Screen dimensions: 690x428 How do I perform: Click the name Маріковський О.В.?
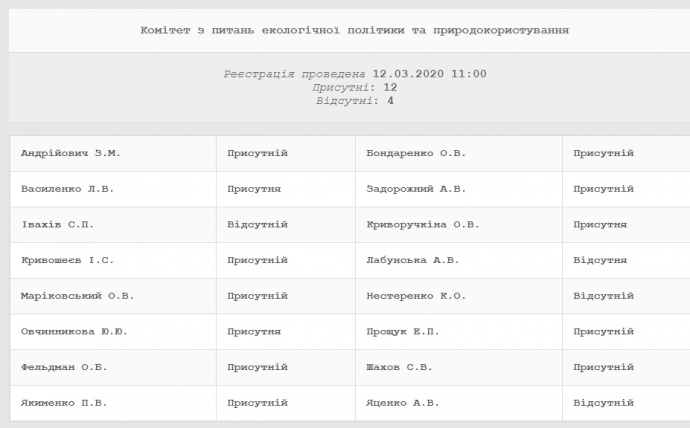click(x=77, y=296)
